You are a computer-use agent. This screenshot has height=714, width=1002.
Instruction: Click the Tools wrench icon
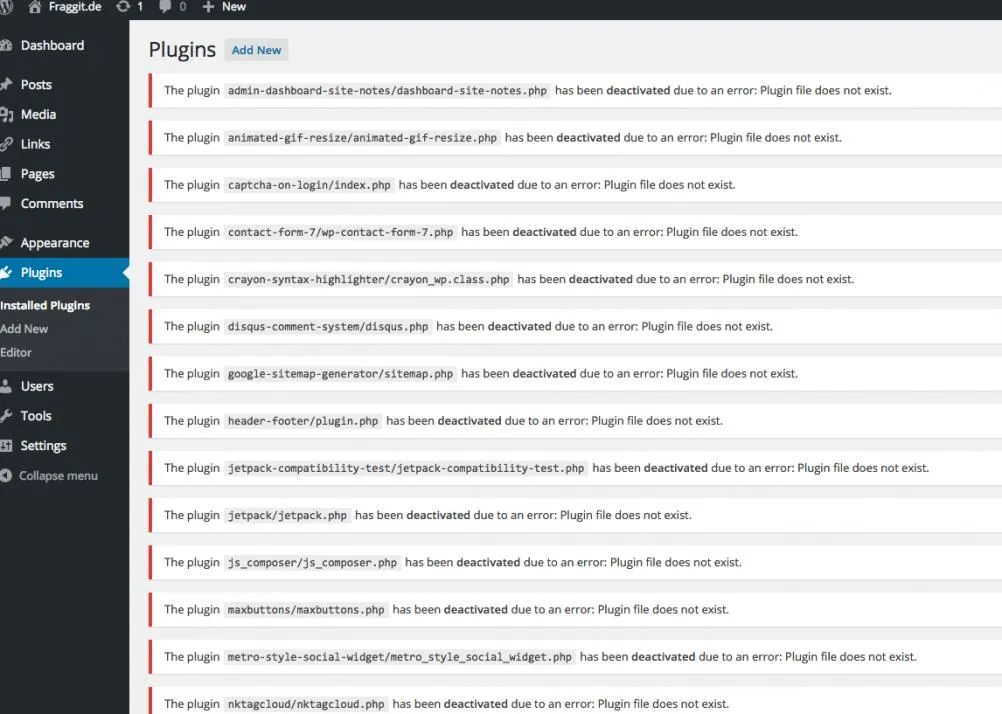[6, 415]
